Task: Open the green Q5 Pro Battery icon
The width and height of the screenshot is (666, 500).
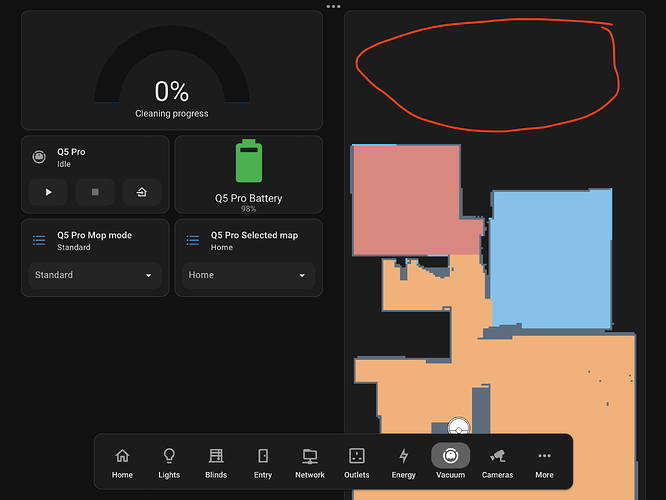Action: pos(248,162)
